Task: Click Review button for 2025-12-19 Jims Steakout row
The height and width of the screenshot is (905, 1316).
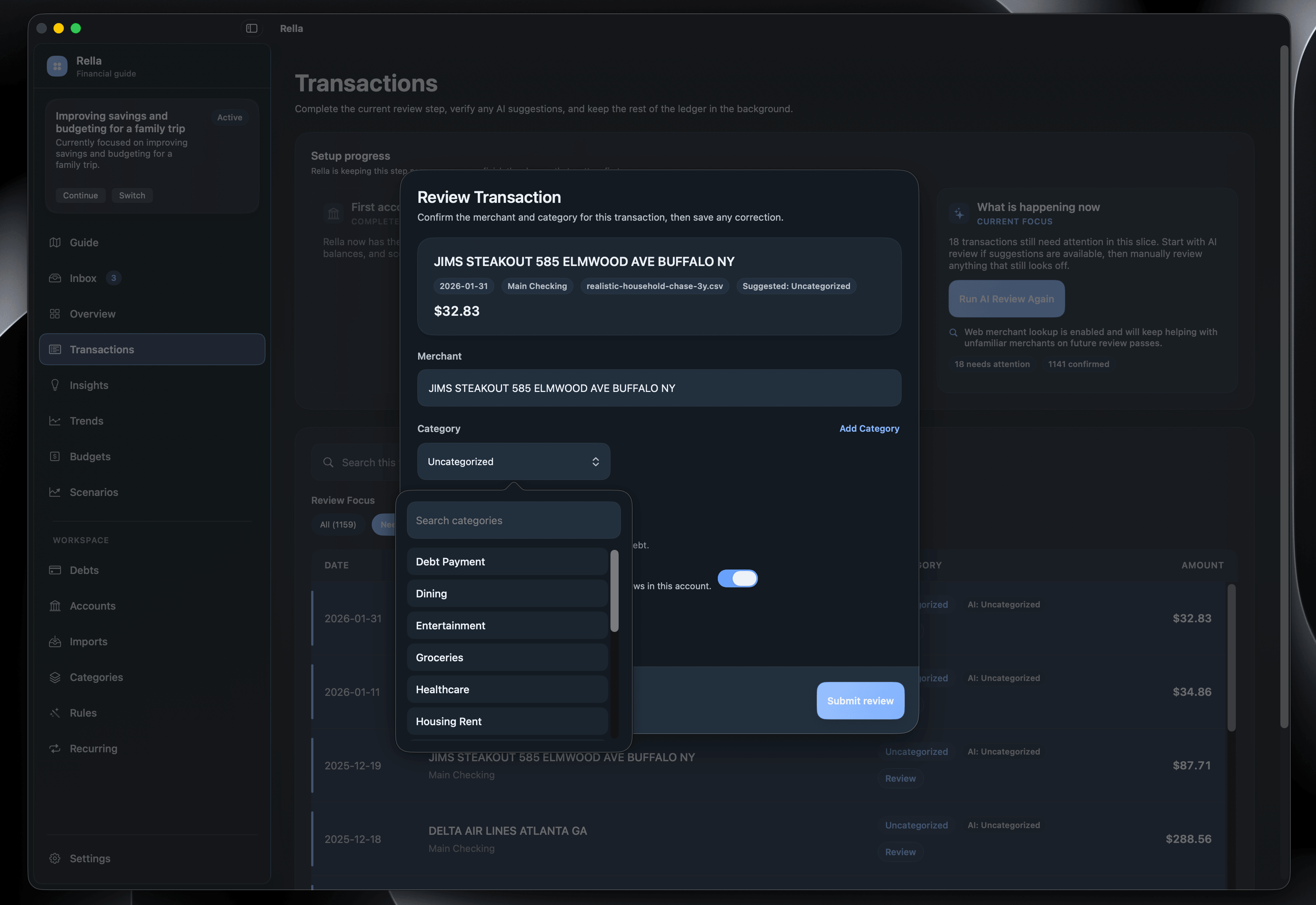Action: [900, 779]
